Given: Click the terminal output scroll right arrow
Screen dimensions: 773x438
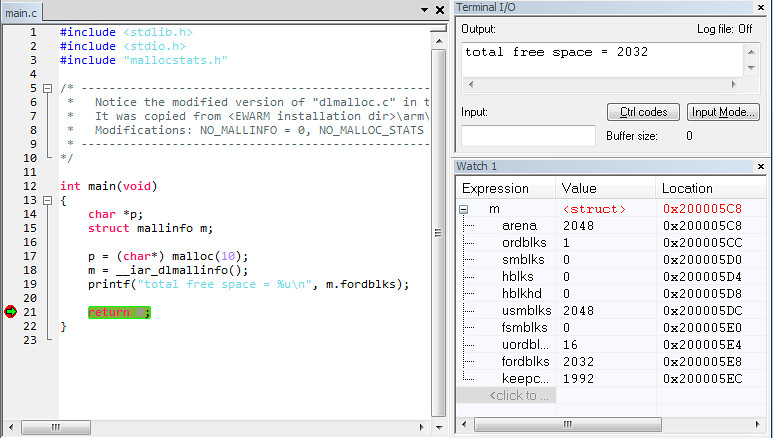Looking at the screenshot, I should click(x=734, y=84).
